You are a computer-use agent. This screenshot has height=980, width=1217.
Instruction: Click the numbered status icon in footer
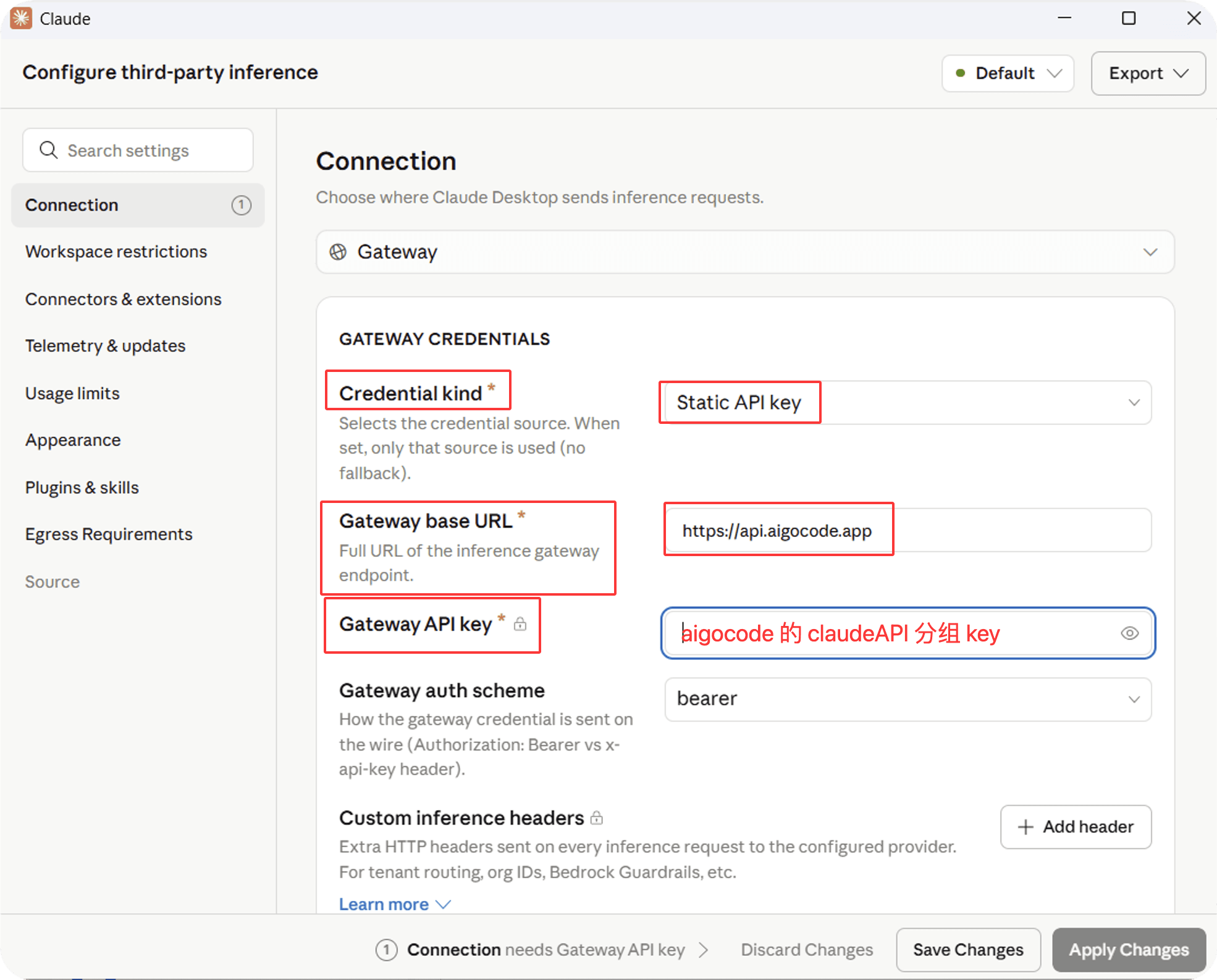[x=386, y=950]
